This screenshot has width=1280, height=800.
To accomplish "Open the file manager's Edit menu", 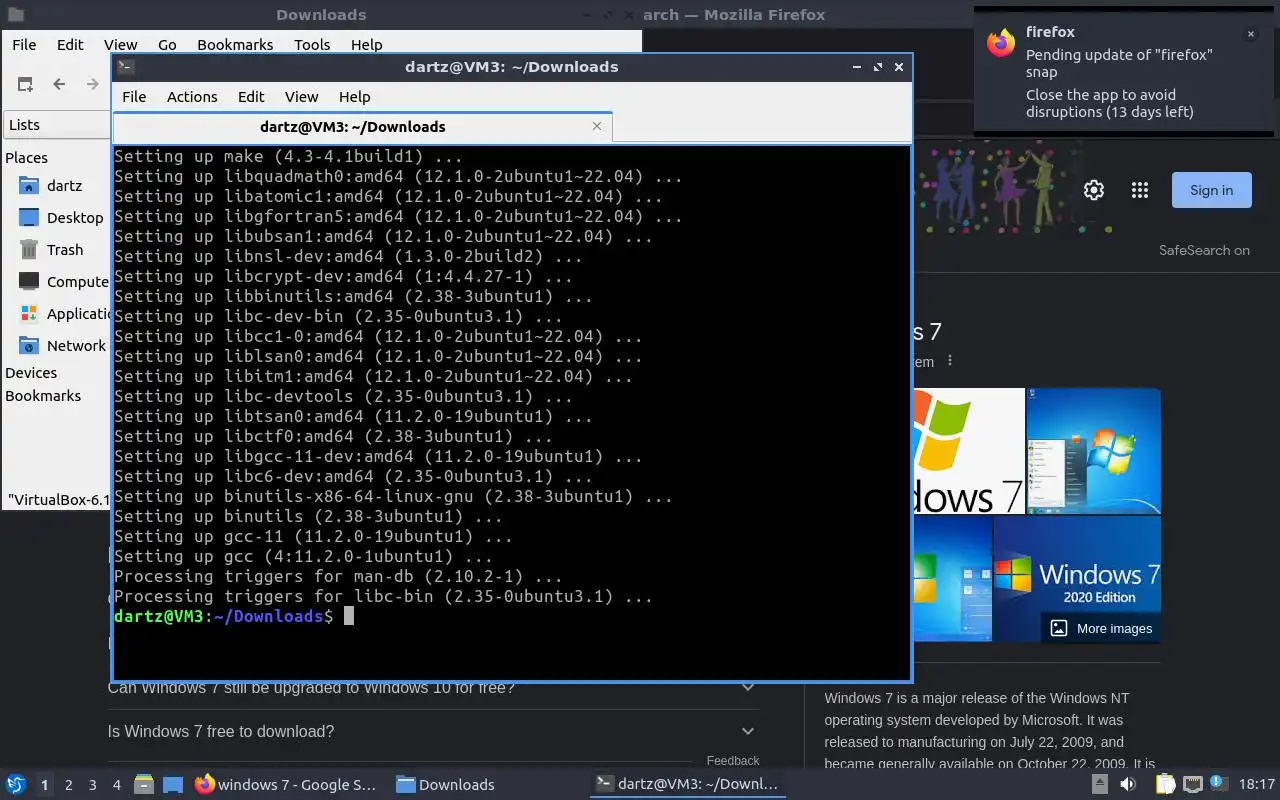I will [x=70, y=44].
